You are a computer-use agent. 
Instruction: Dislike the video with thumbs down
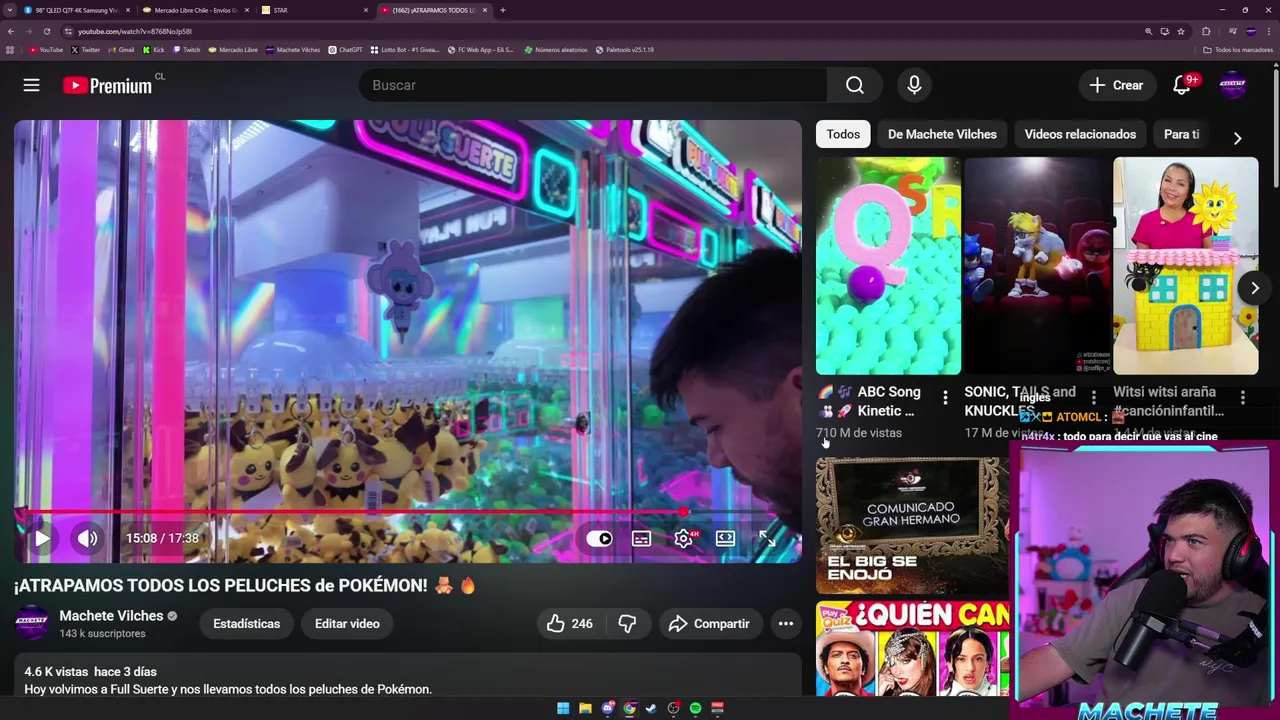tap(627, 623)
